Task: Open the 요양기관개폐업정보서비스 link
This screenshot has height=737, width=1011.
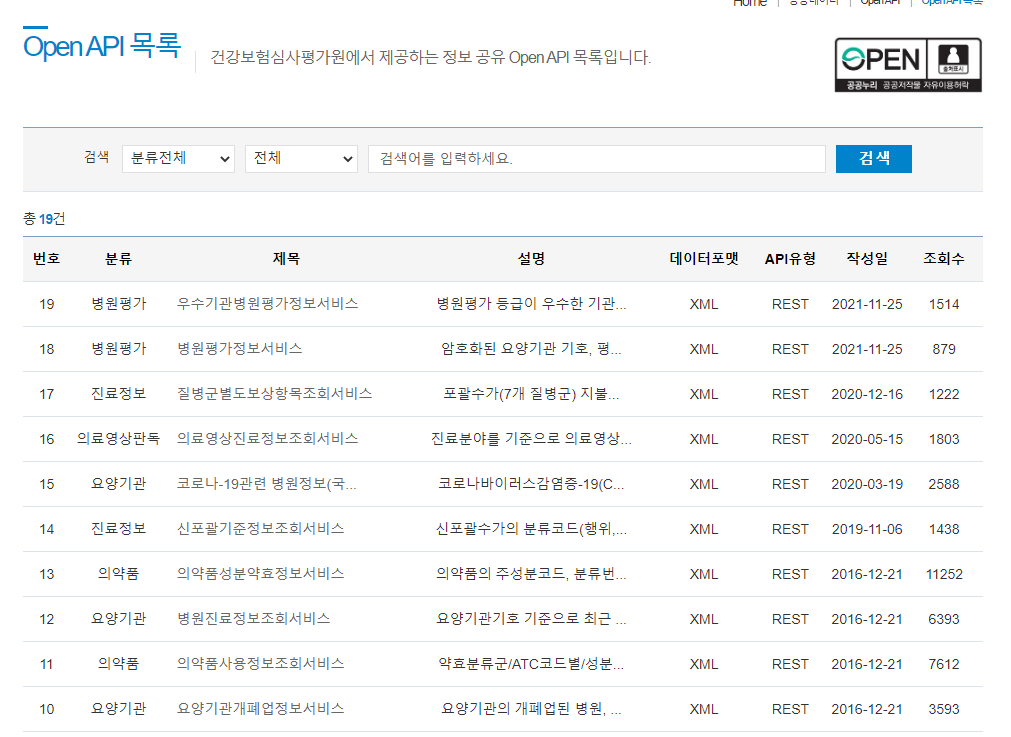Action: (x=260, y=709)
